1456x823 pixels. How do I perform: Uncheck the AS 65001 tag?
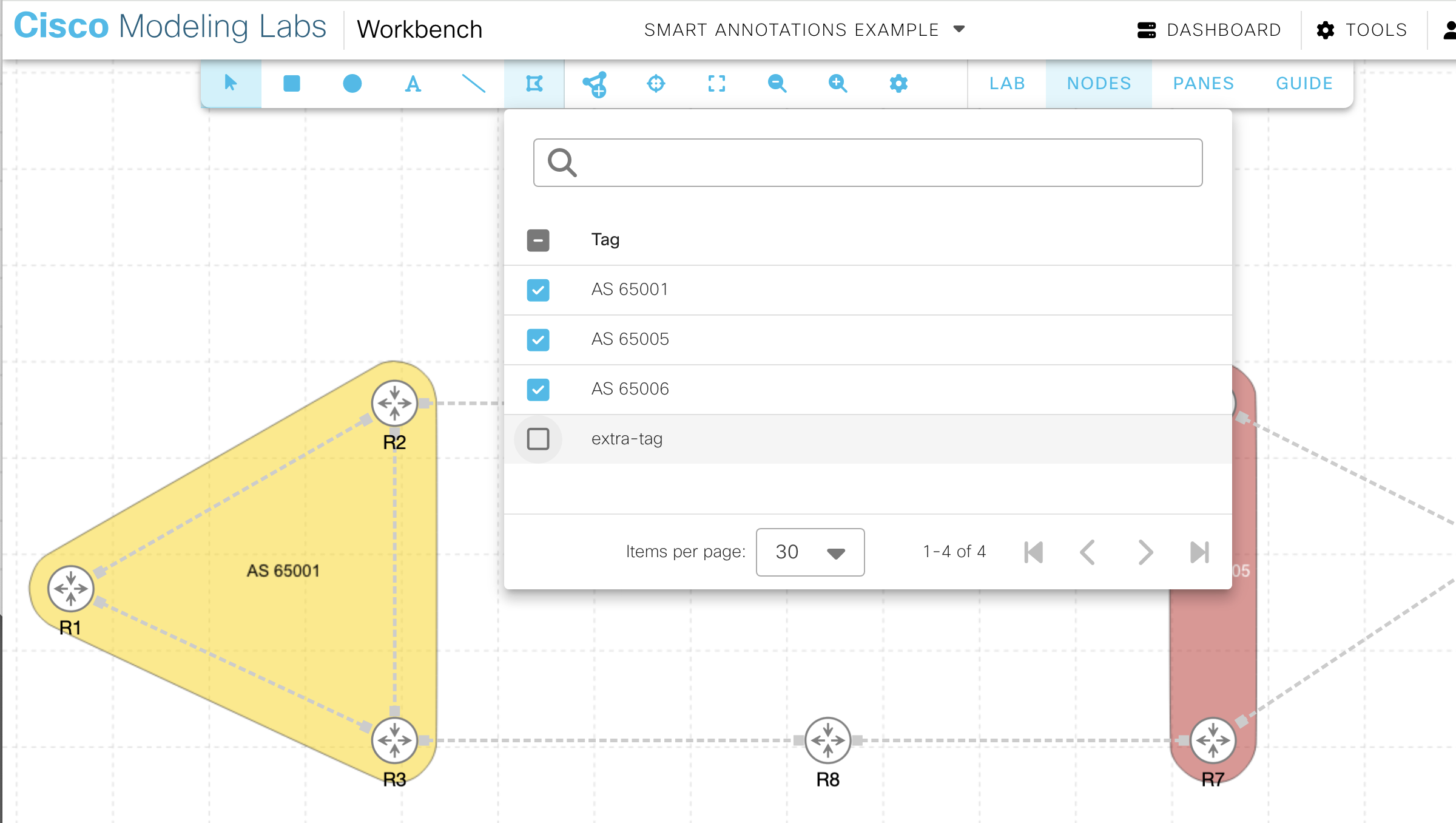(538, 290)
